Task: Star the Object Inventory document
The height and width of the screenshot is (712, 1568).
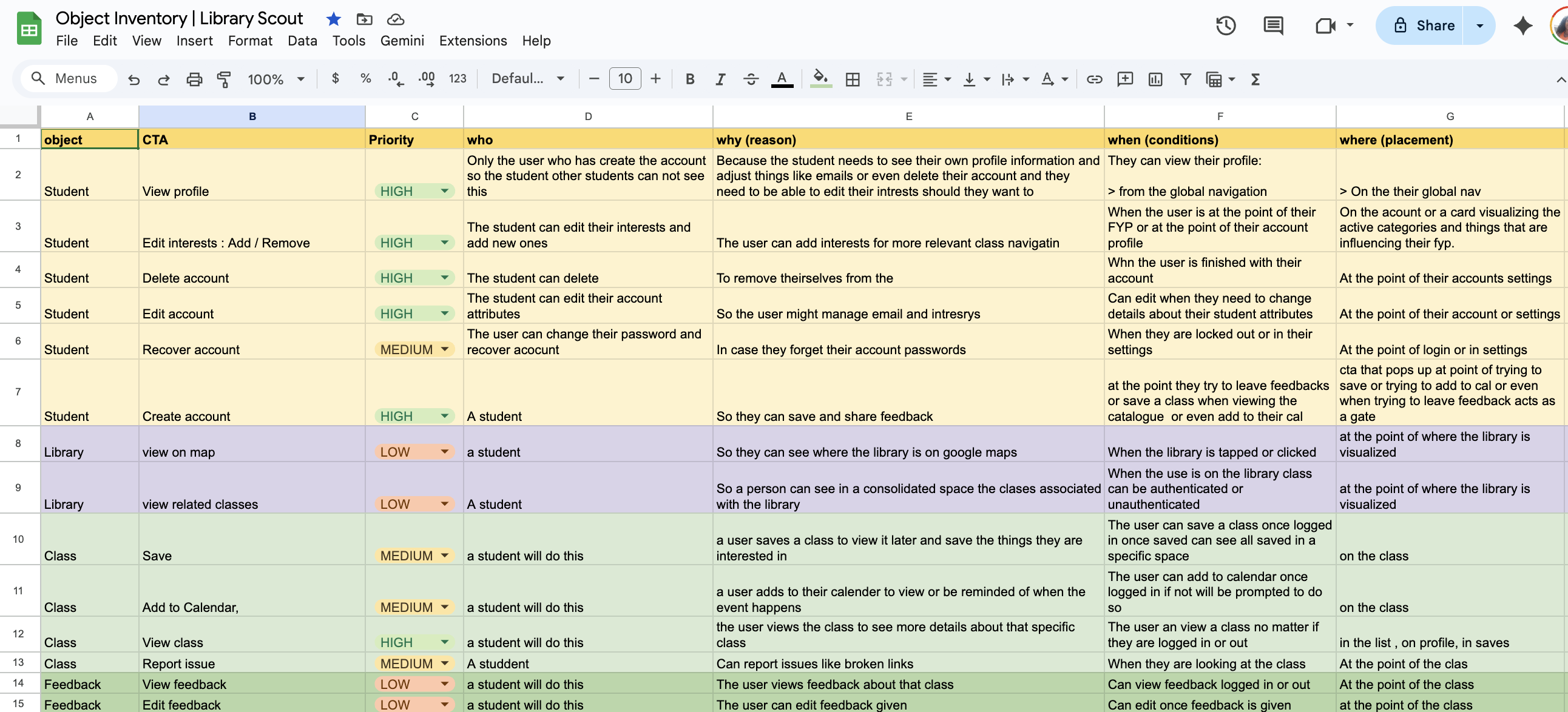Action: pyautogui.click(x=333, y=19)
